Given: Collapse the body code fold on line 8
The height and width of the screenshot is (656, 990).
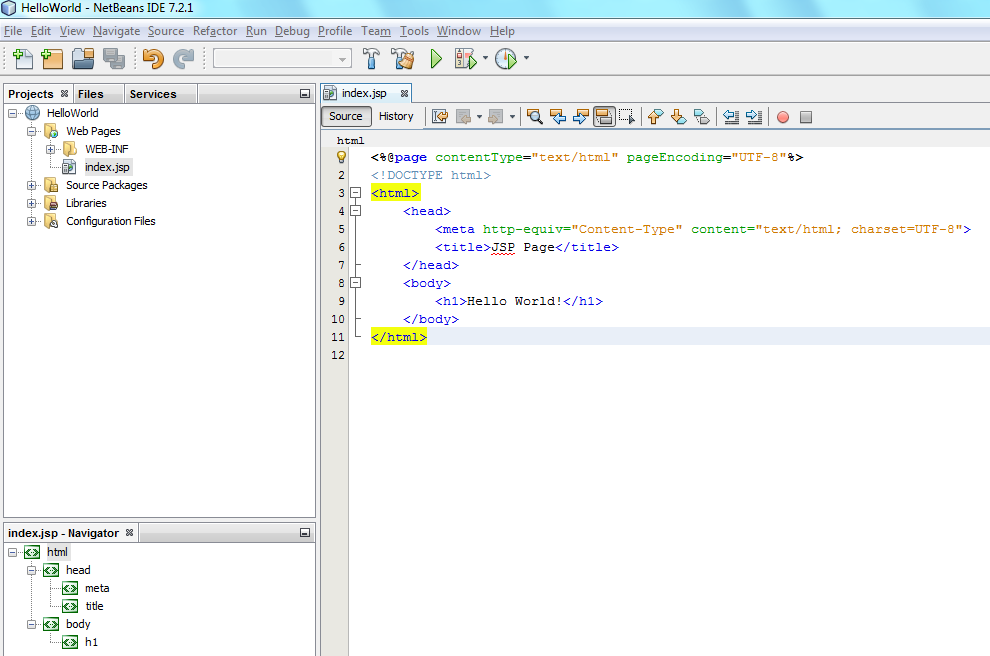Looking at the screenshot, I should 355,283.
